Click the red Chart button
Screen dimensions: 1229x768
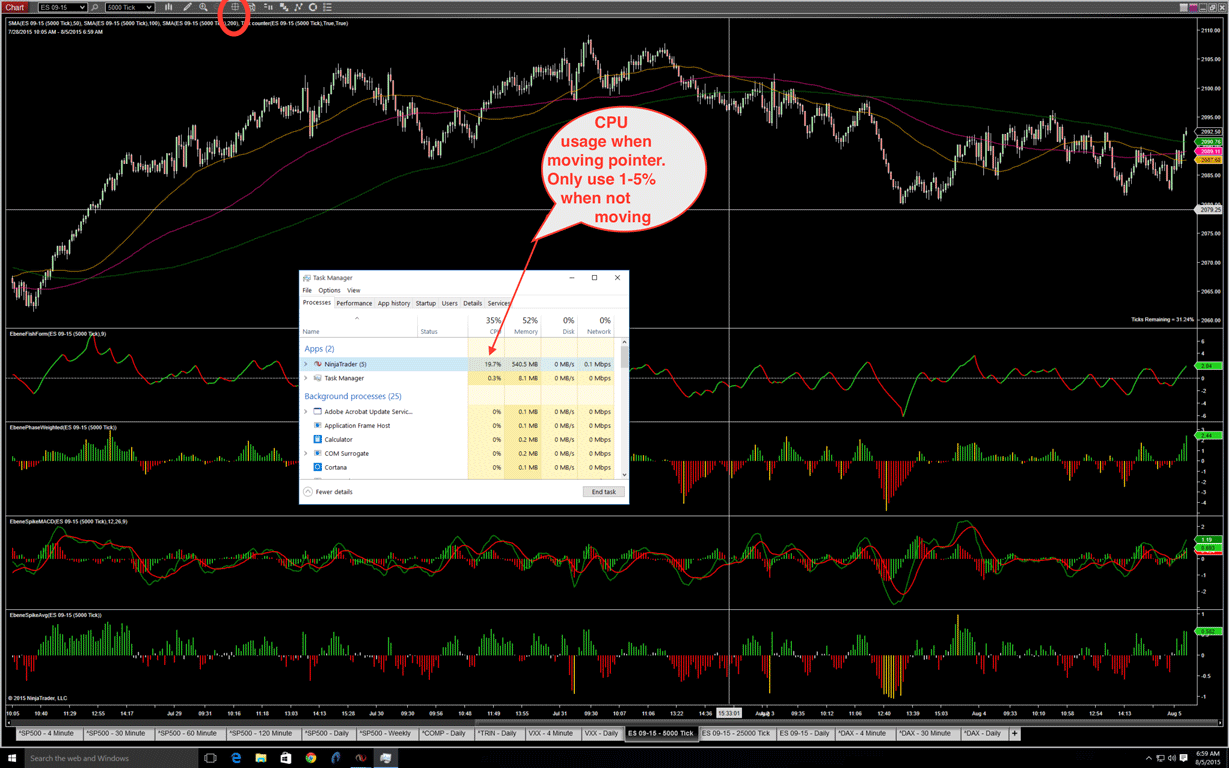pos(15,7)
